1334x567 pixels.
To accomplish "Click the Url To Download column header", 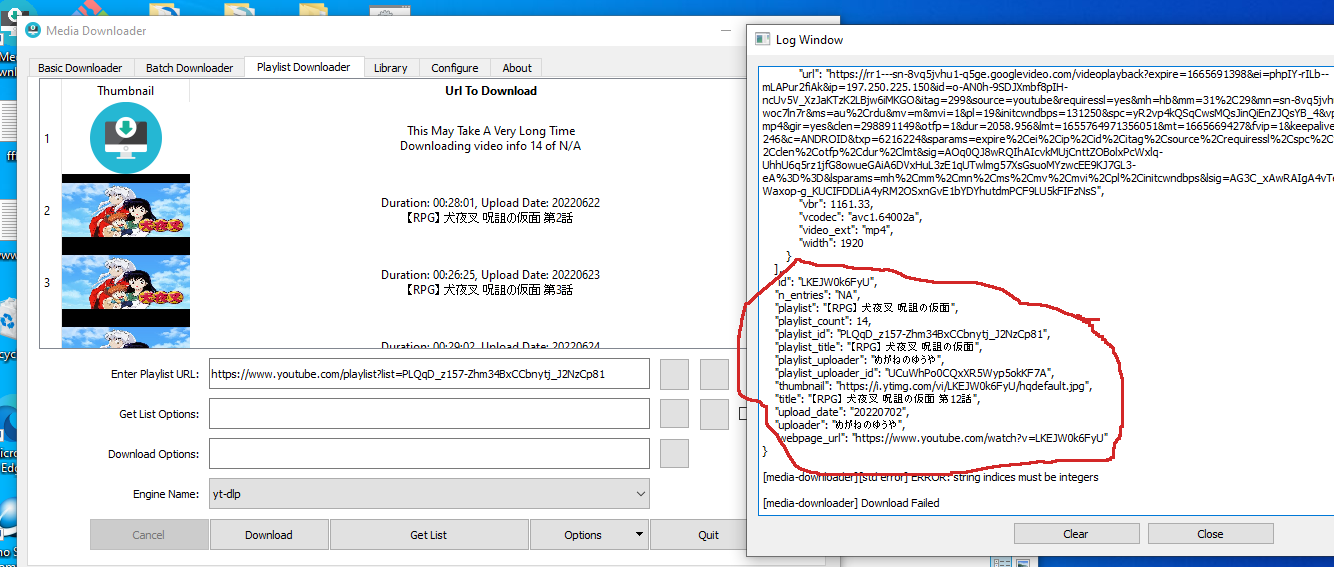I will coord(491,91).
